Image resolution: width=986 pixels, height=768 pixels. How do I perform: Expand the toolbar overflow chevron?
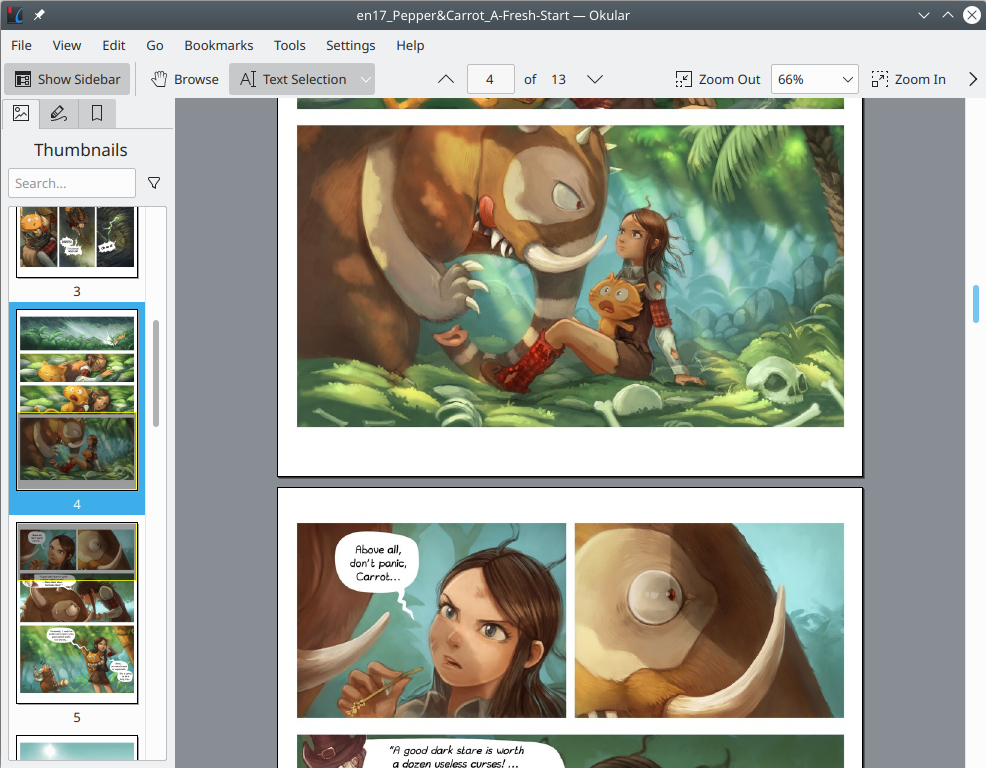pos(973,79)
